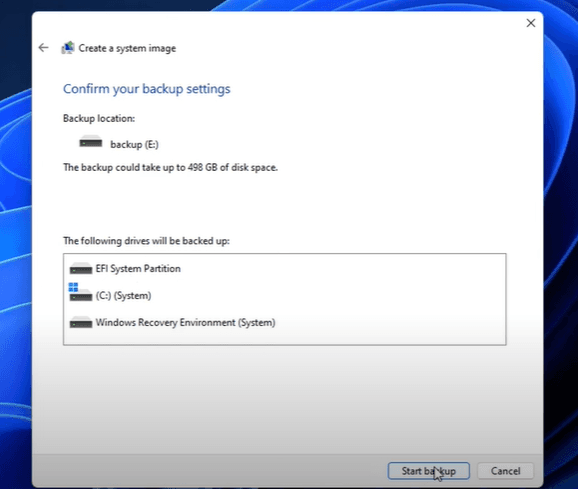This screenshot has height=489, width=578.
Task: Click the system image wizard title icon
Action: tap(68, 48)
